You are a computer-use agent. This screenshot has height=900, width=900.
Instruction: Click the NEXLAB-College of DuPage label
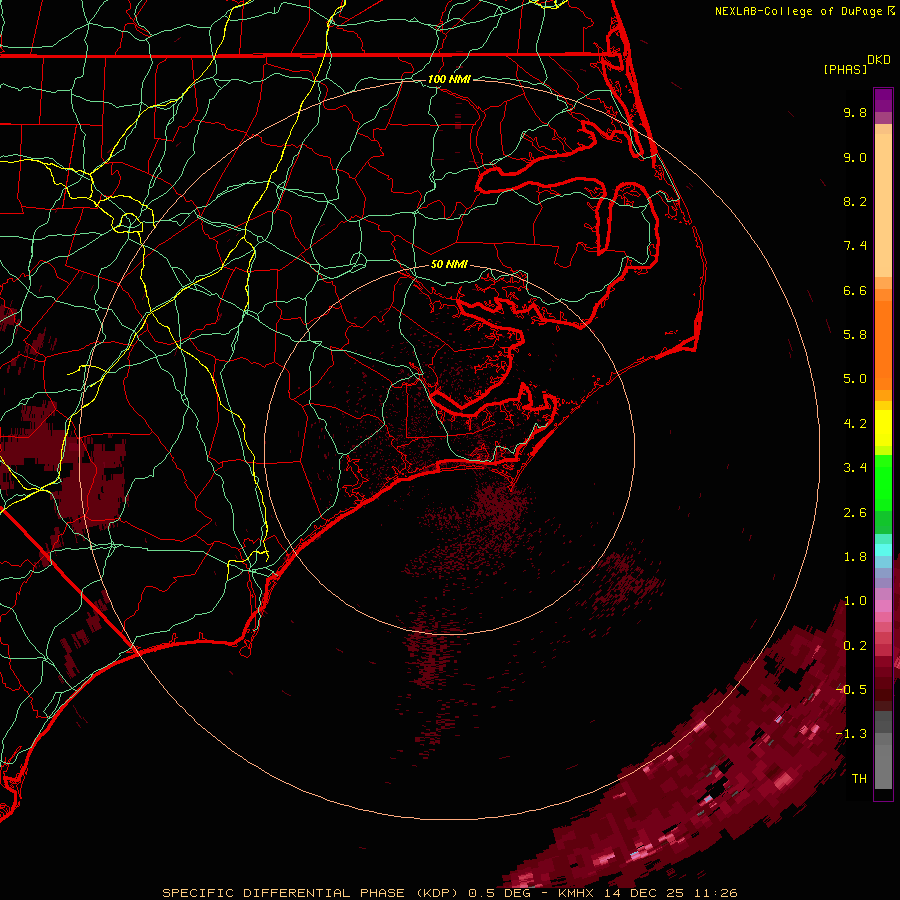click(x=798, y=11)
